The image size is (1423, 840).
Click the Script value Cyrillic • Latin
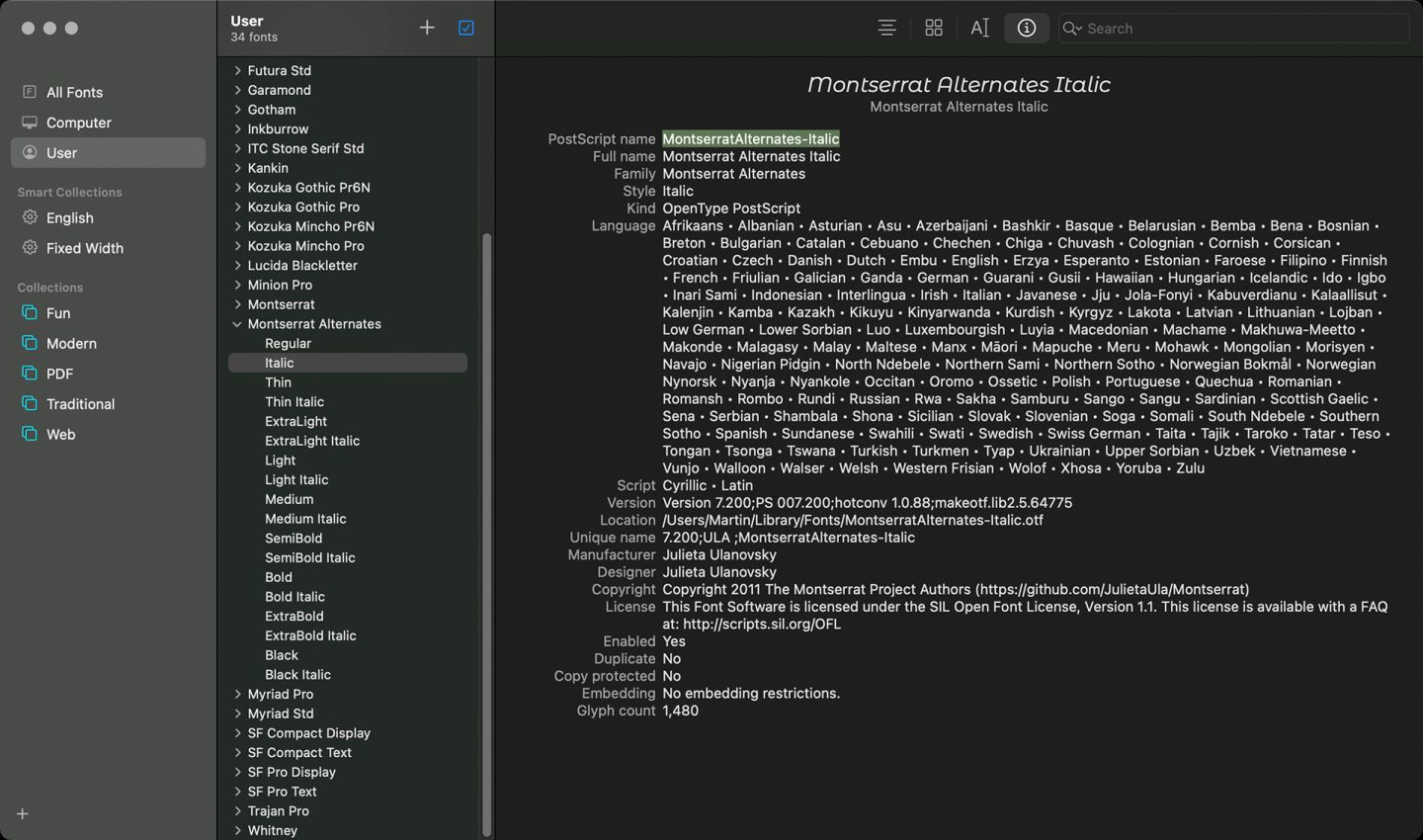[x=708, y=485]
